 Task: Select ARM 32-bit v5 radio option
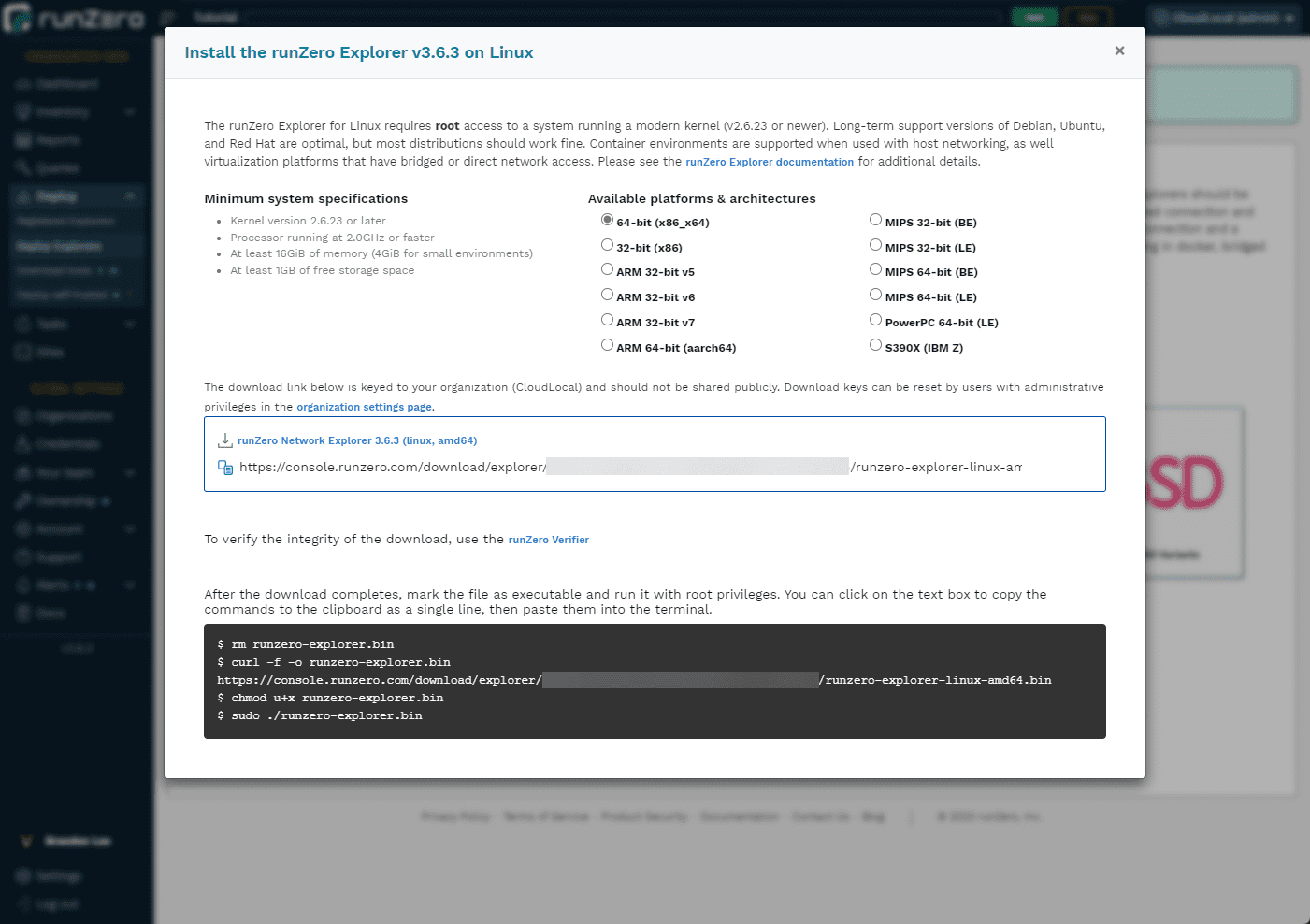[607, 269]
